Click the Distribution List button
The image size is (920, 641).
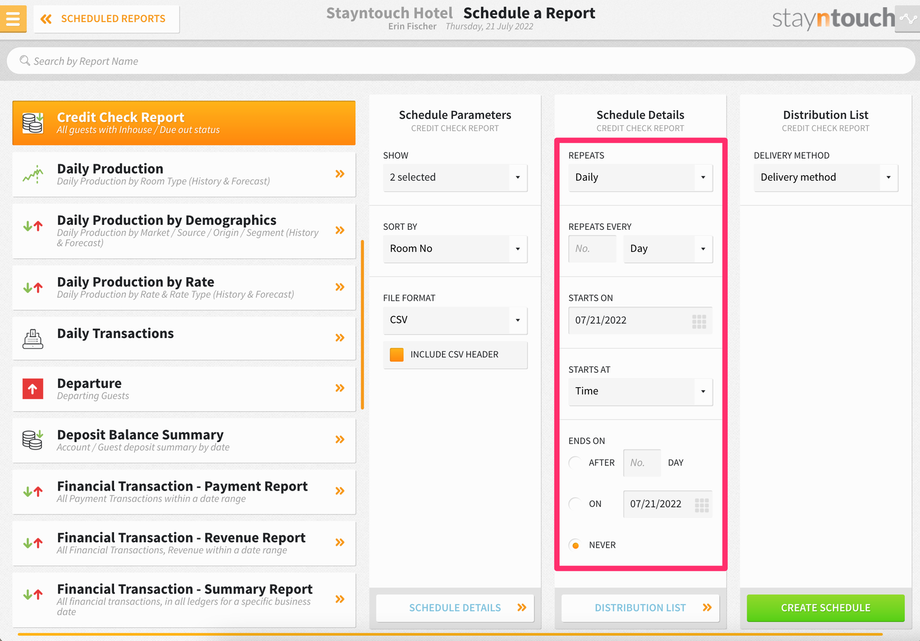(640, 608)
